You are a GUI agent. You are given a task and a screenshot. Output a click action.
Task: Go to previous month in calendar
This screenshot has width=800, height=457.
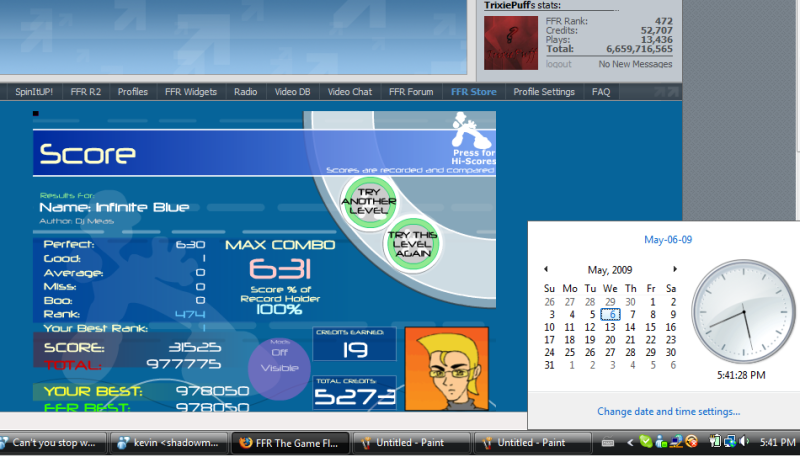coord(546,270)
